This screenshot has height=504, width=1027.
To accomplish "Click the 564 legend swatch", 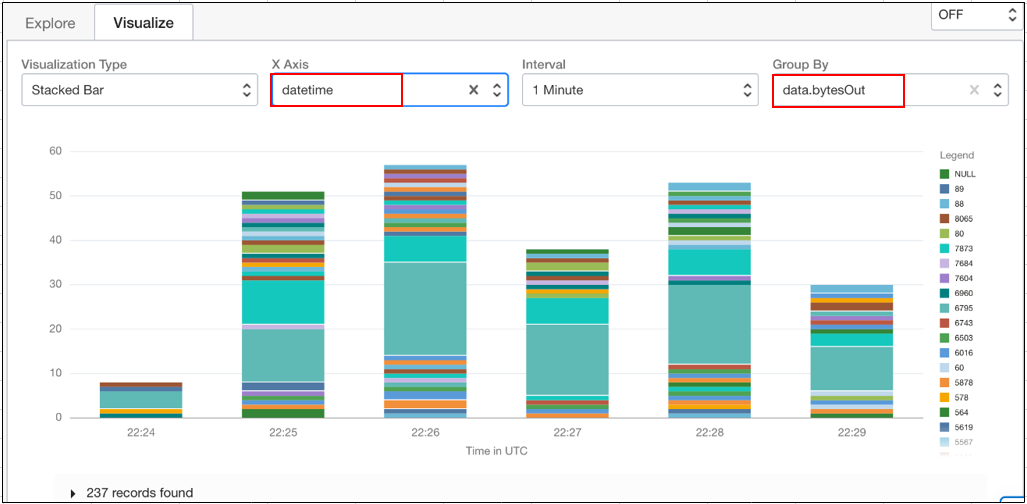I will point(944,412).
